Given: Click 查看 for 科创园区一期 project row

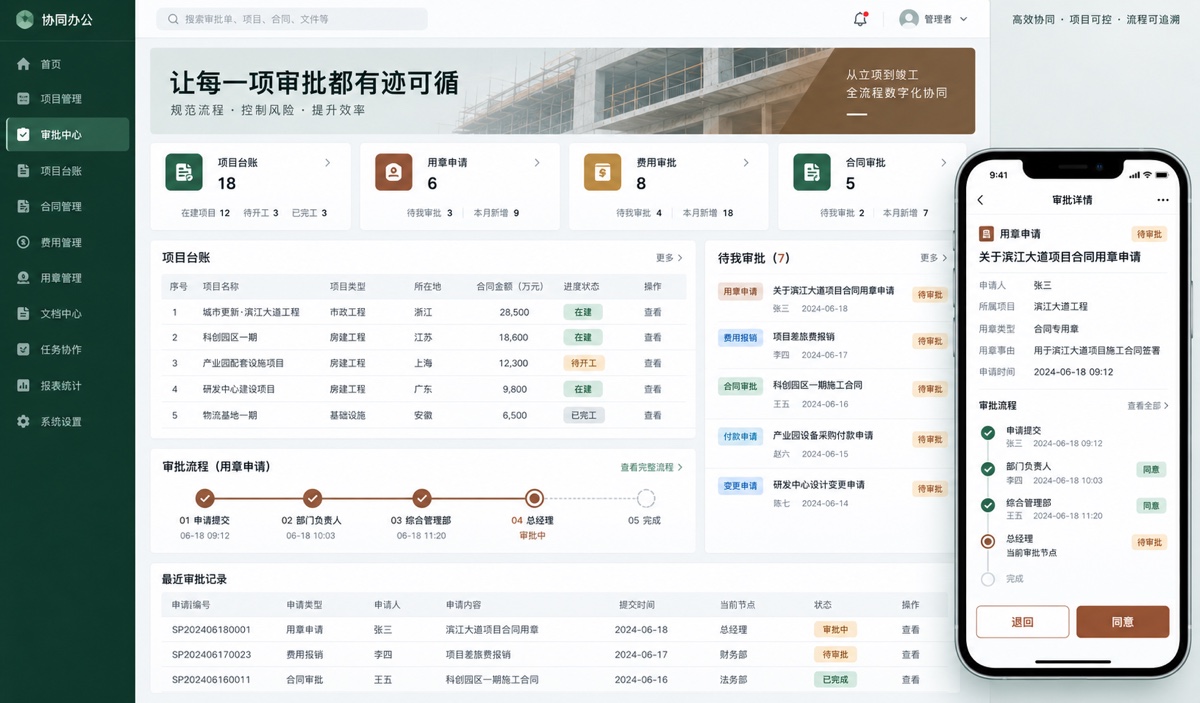Looking at the screenshot, I should pos(653,338).
